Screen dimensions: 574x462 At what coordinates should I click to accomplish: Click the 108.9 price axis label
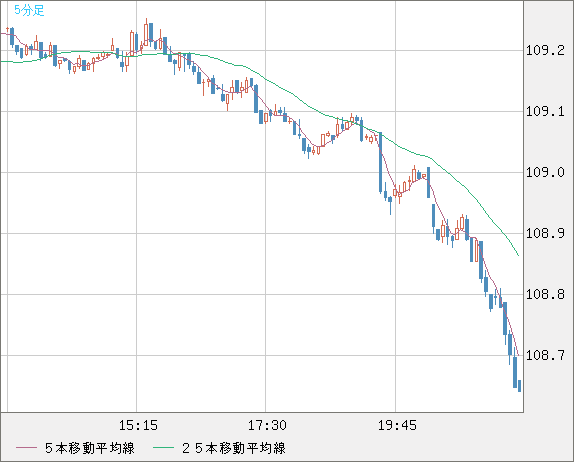pos(545,233)
